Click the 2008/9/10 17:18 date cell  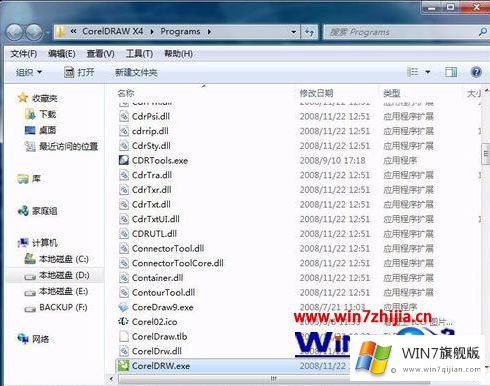pyautogui.click(x=332, y=160)
